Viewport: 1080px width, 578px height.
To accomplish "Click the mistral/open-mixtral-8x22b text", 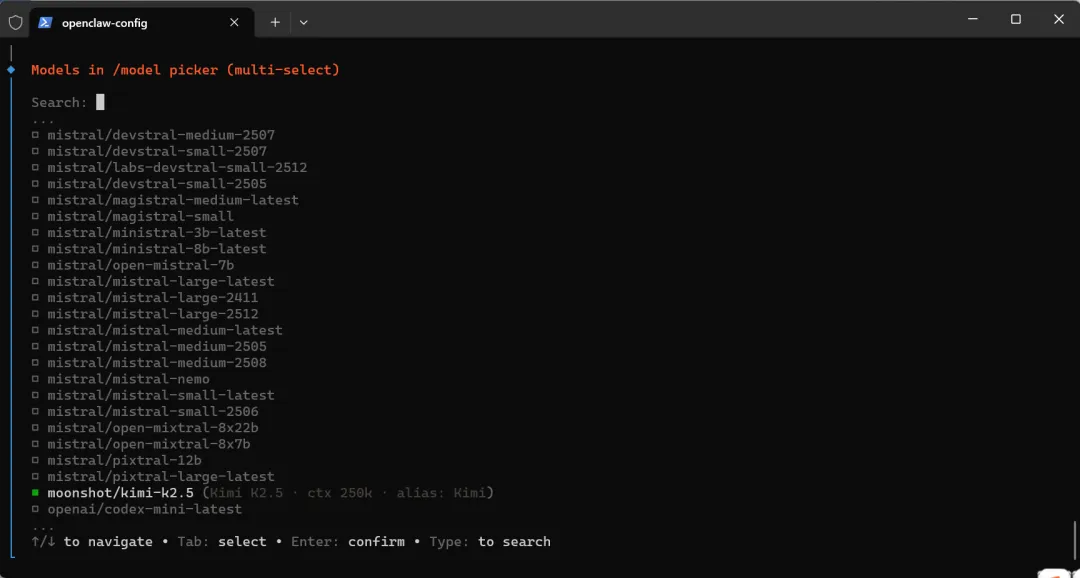I will click(x=153, y=428).
